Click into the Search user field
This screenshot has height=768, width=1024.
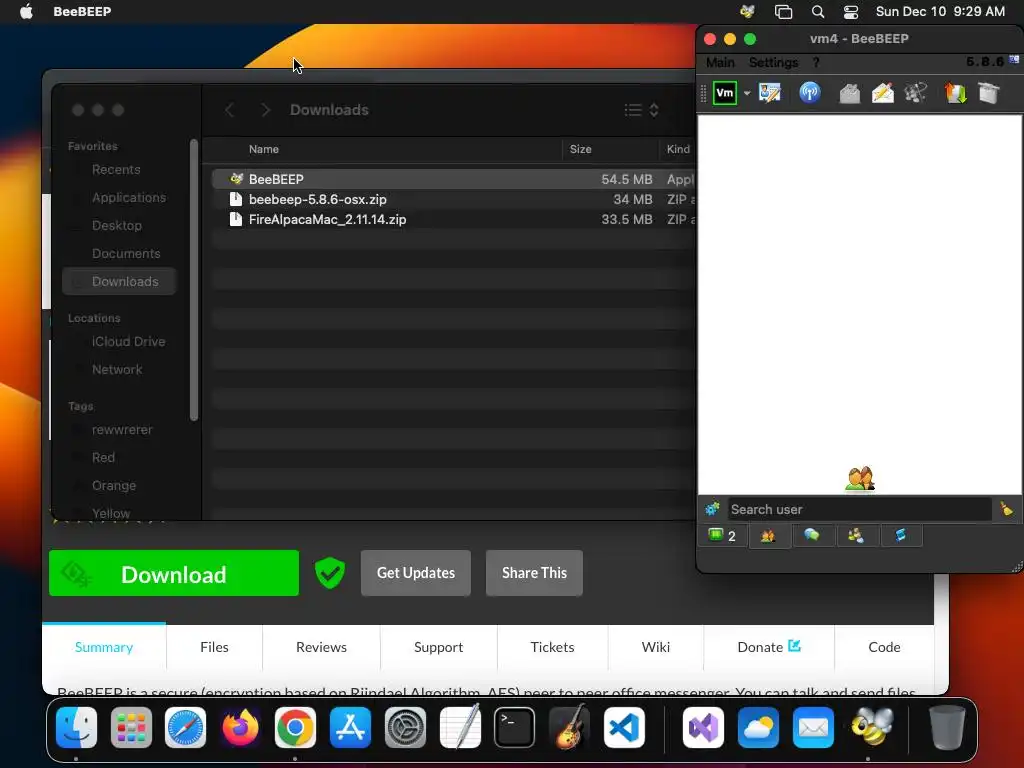pyautogui.click(x=859, y=509)
